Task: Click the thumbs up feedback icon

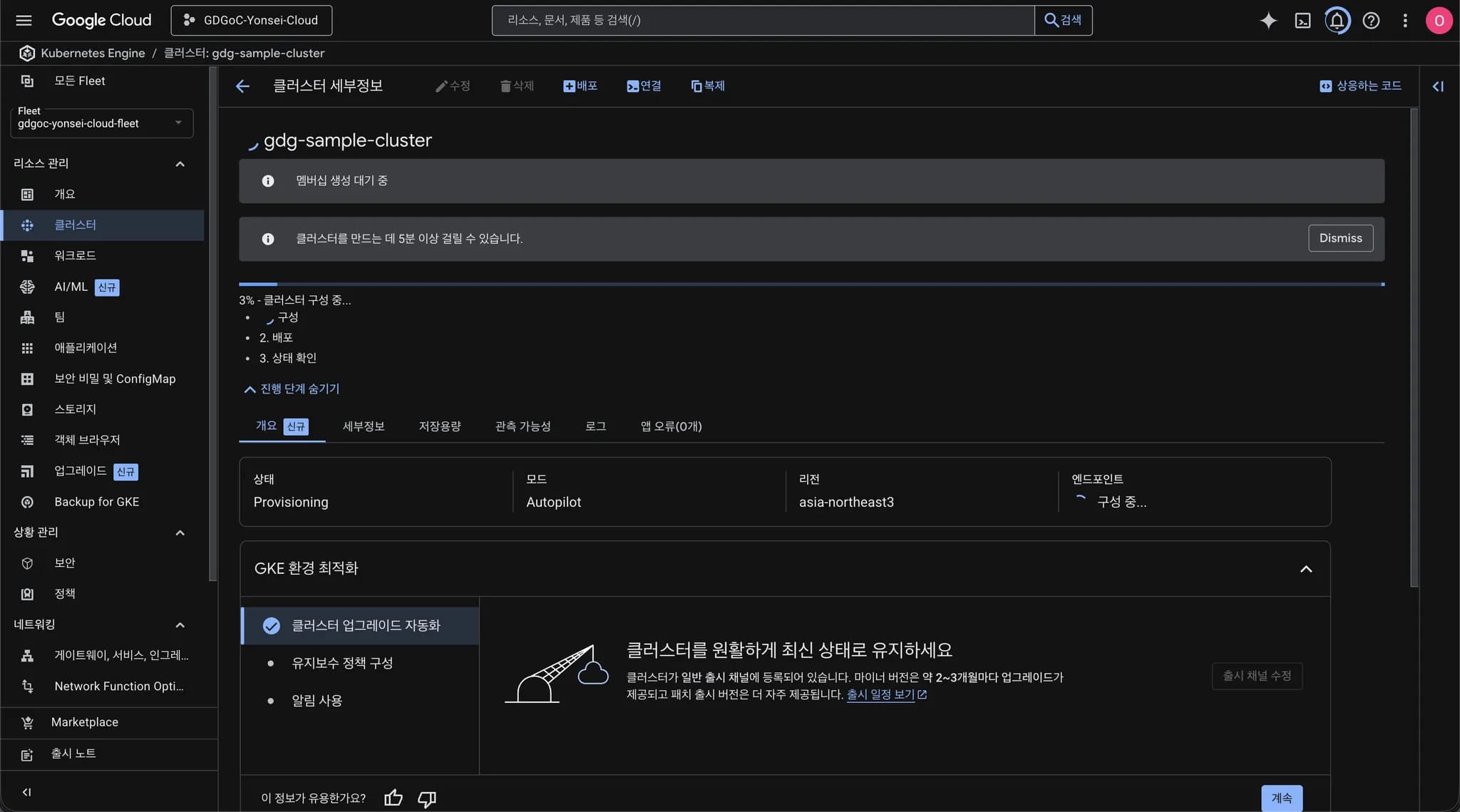Action: pyautogui.click(x=394, y=798)
